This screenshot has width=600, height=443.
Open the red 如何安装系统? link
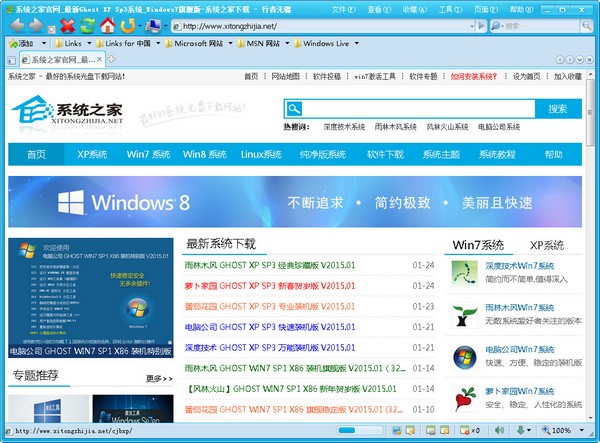coord(474,77)
